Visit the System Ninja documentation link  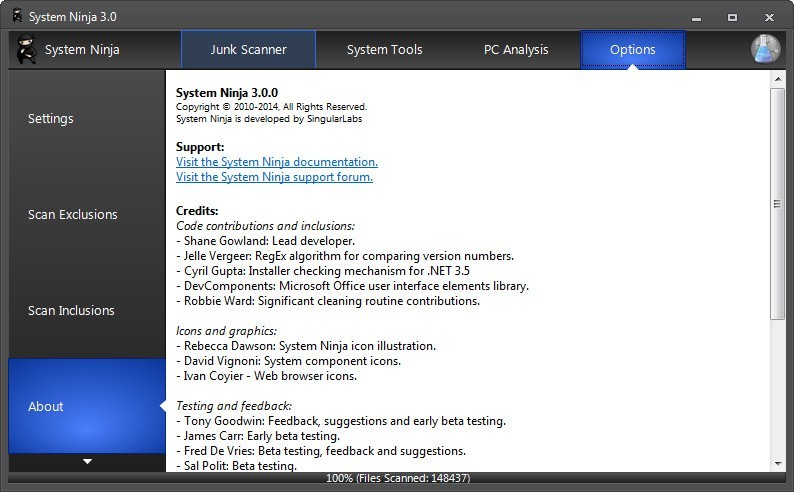click(x=276, y=162)
